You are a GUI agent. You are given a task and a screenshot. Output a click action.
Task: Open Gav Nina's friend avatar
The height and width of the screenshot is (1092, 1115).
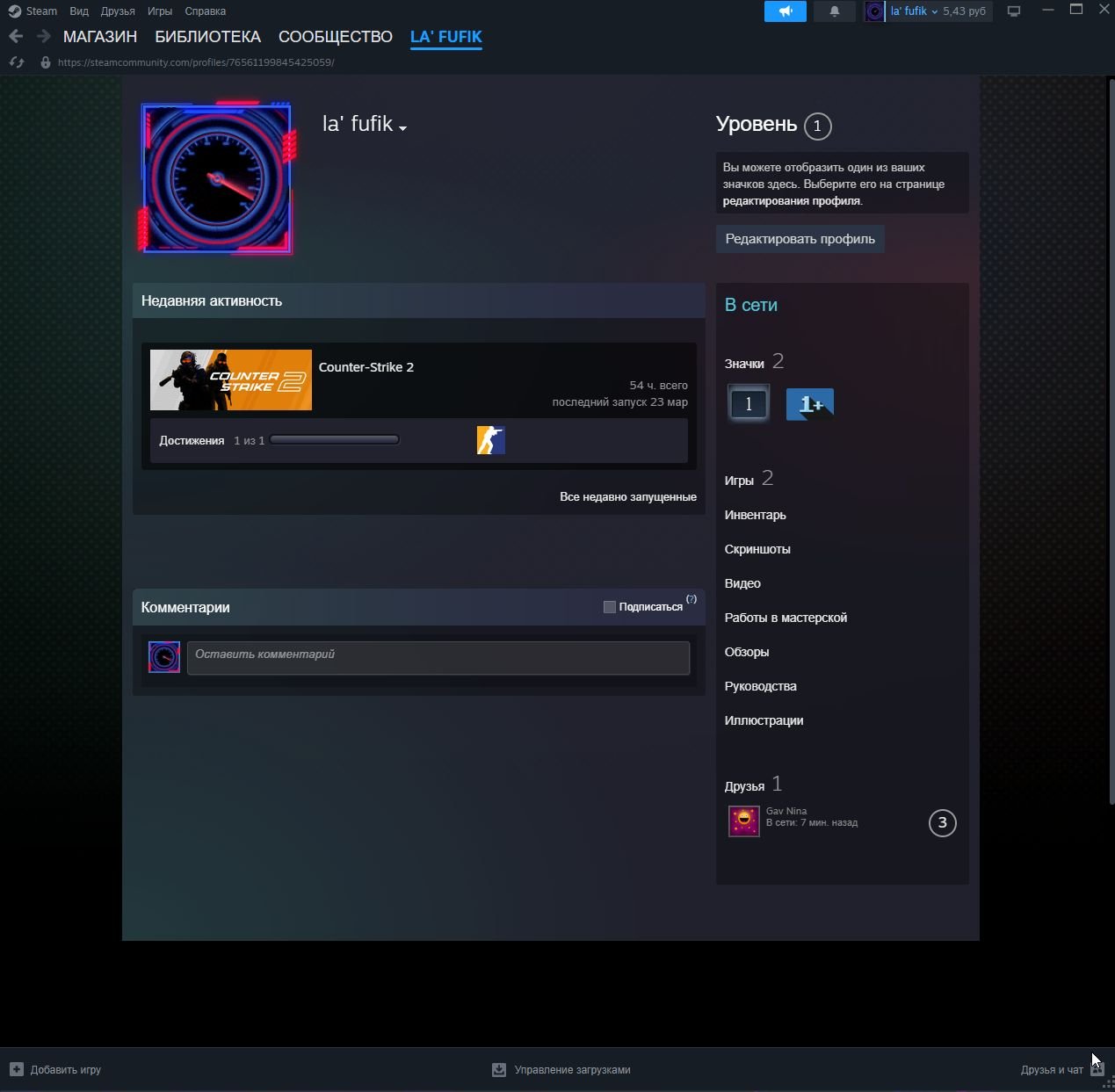point(744,821)
